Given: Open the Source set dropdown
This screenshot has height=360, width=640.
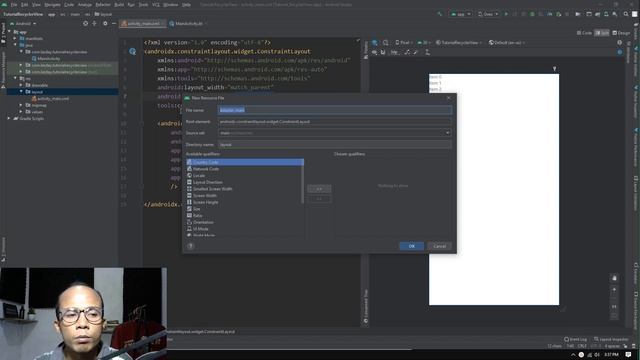Looking at the screenshot, I should 335,133.
